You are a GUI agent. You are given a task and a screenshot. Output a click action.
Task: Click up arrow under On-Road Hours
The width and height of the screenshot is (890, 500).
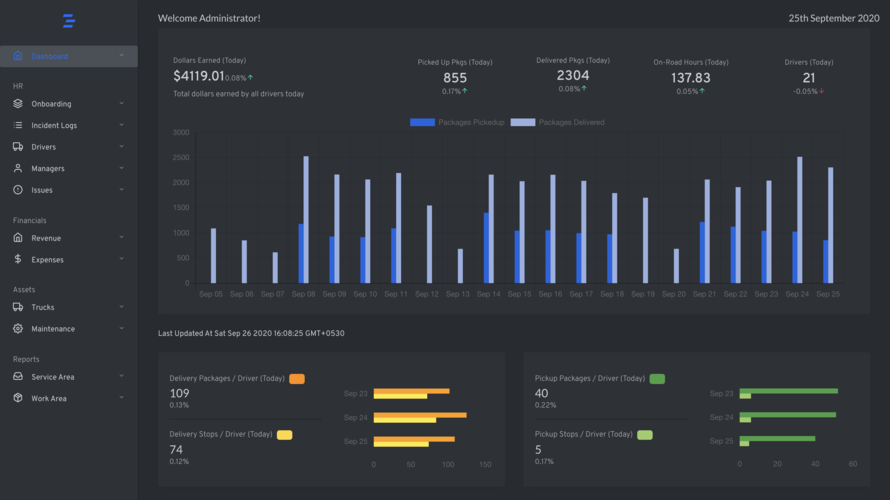[702, 91]
